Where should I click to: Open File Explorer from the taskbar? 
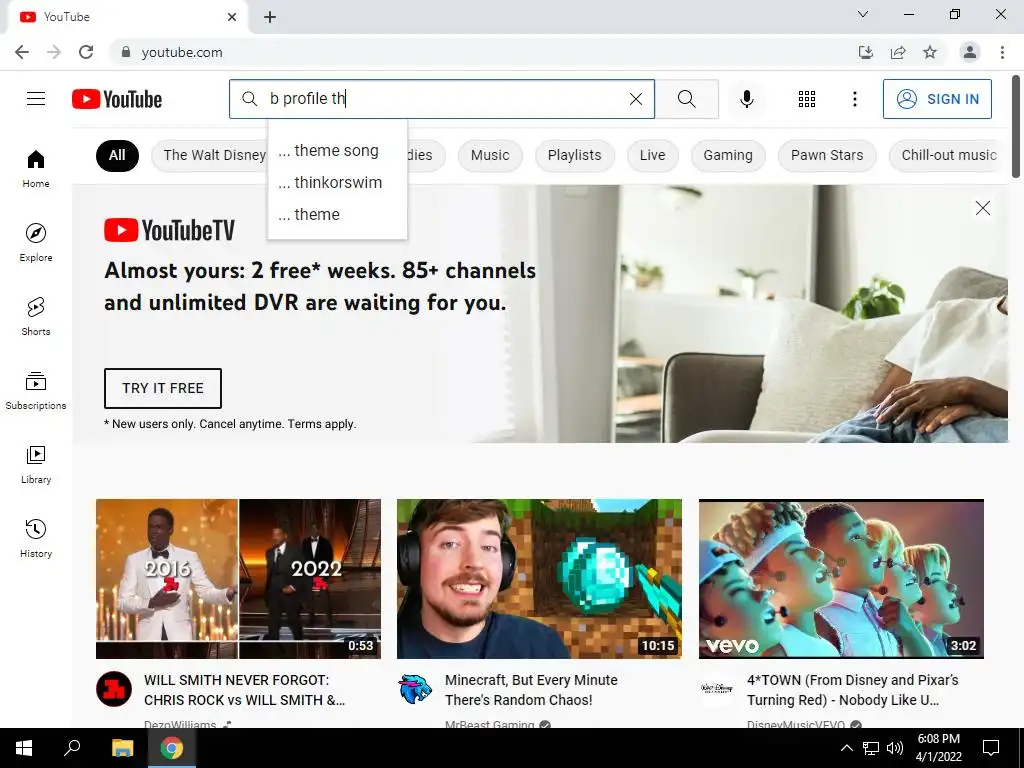point(122,748)
